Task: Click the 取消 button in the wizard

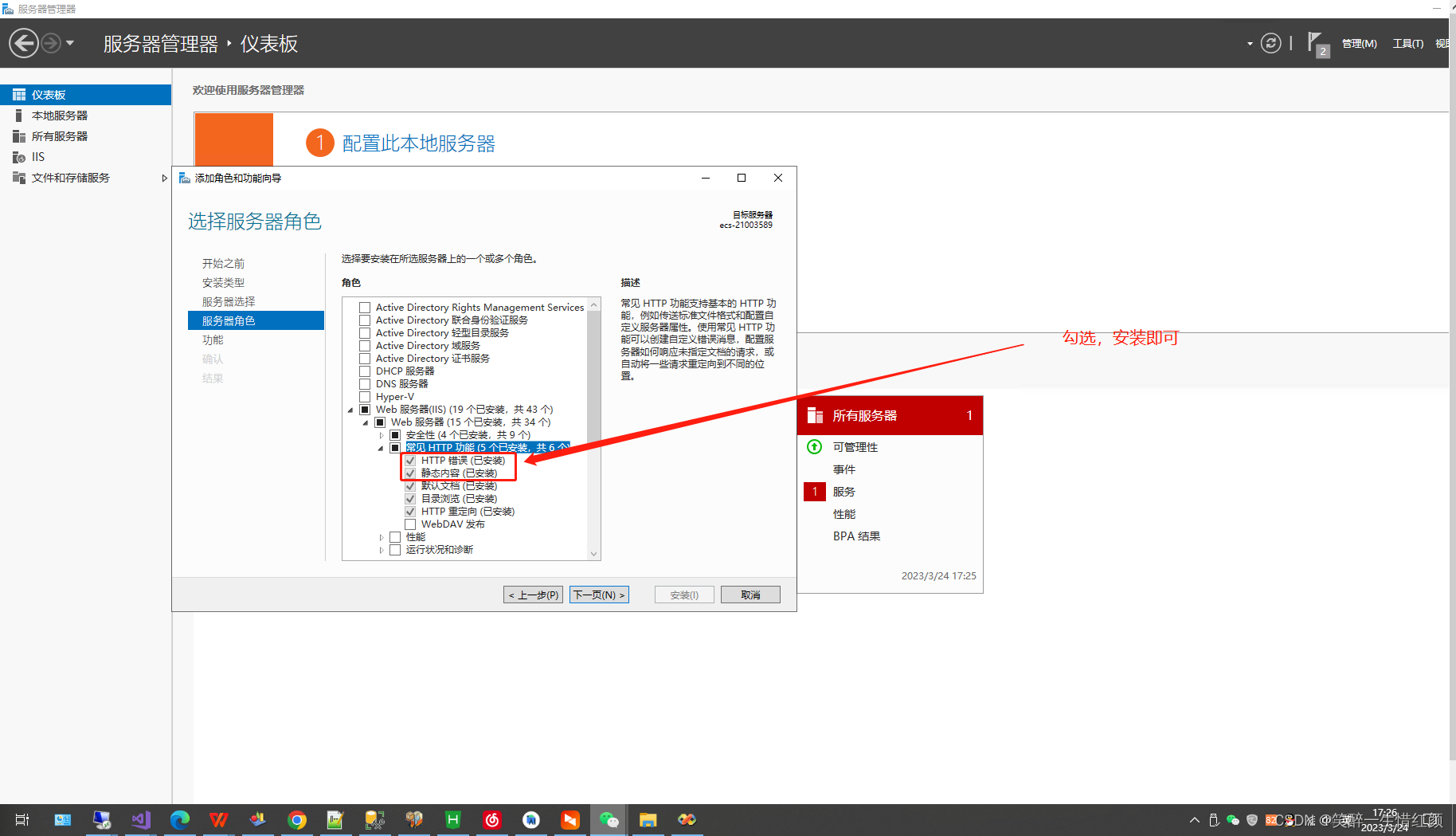Action: click(750, 595)
